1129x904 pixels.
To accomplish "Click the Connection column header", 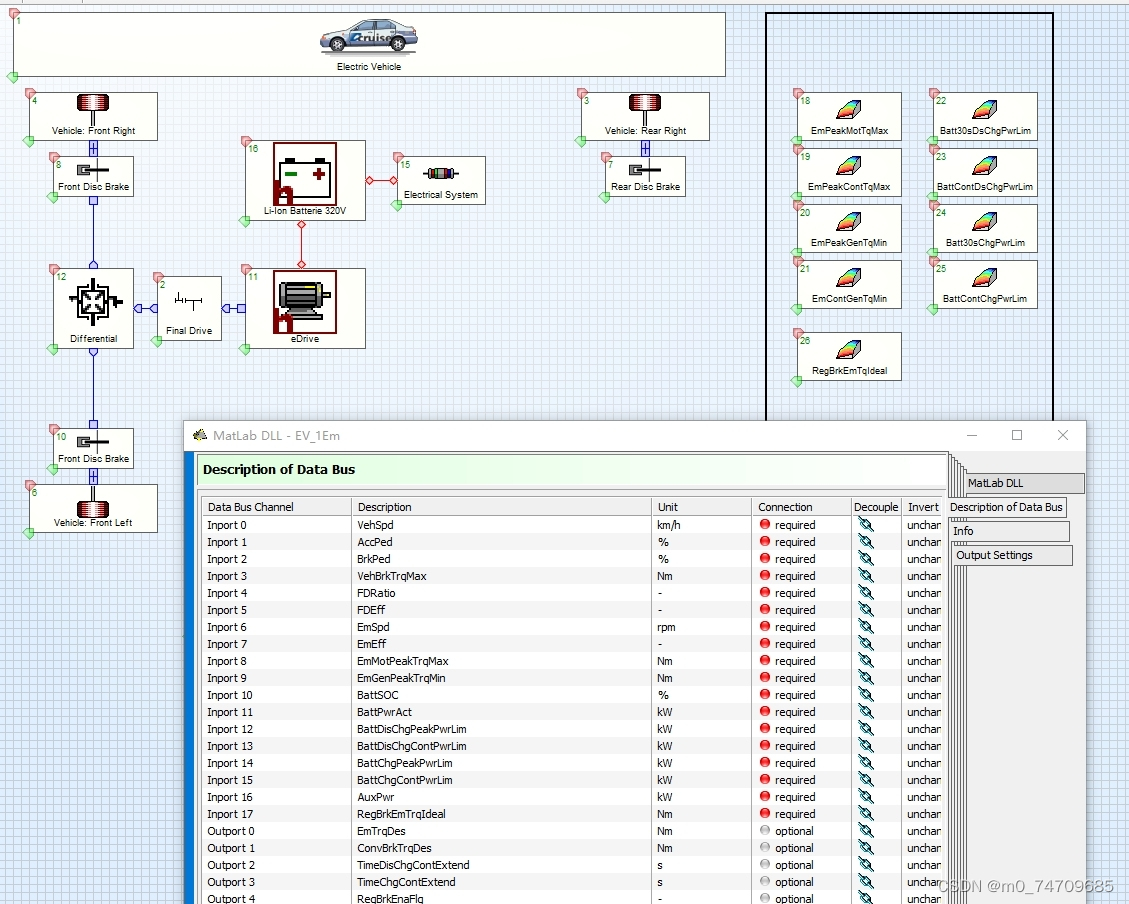I will point(801,507).
